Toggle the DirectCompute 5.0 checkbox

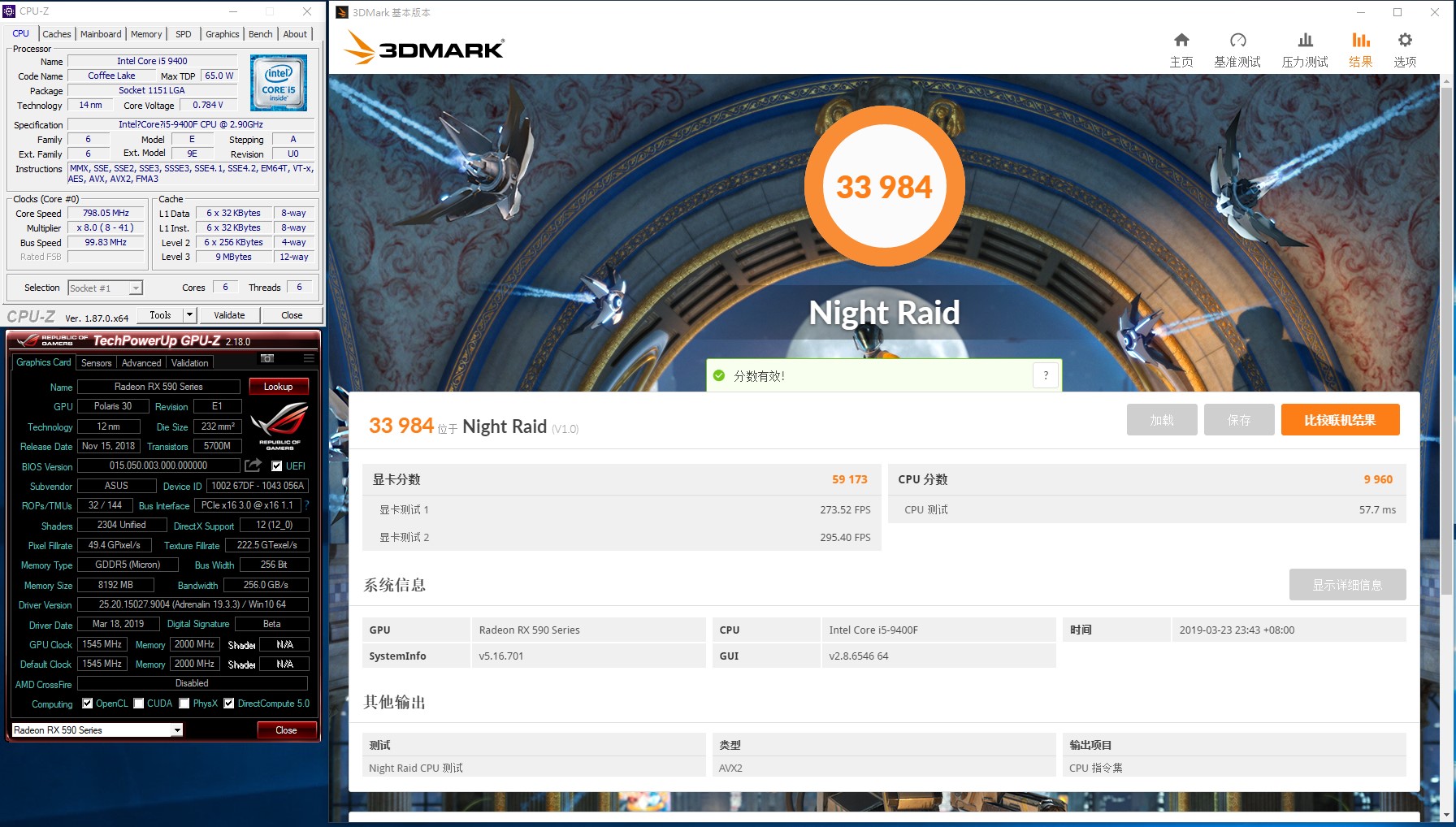229,704
